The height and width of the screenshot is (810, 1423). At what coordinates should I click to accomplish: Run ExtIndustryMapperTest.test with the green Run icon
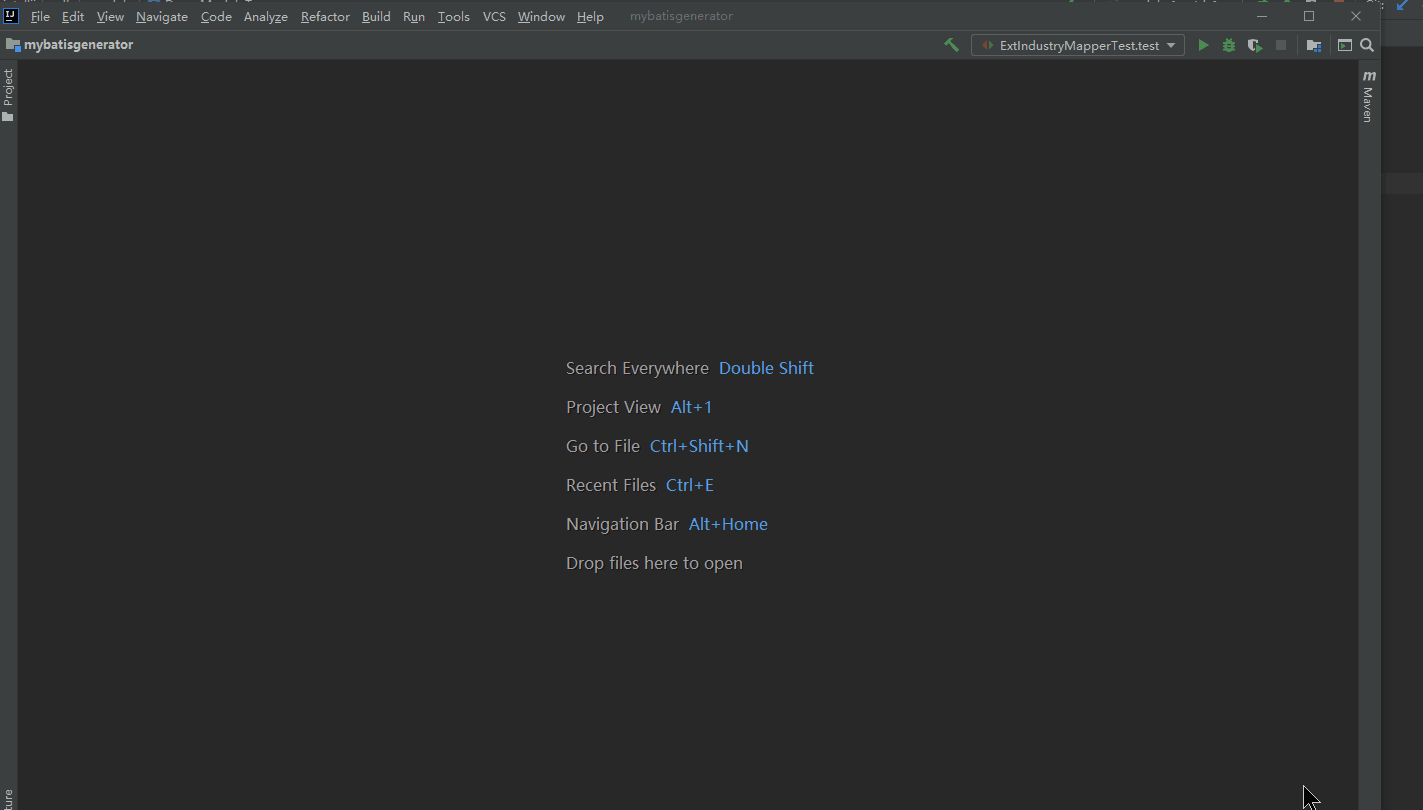pyautogui.click(x=1203, y=45)
